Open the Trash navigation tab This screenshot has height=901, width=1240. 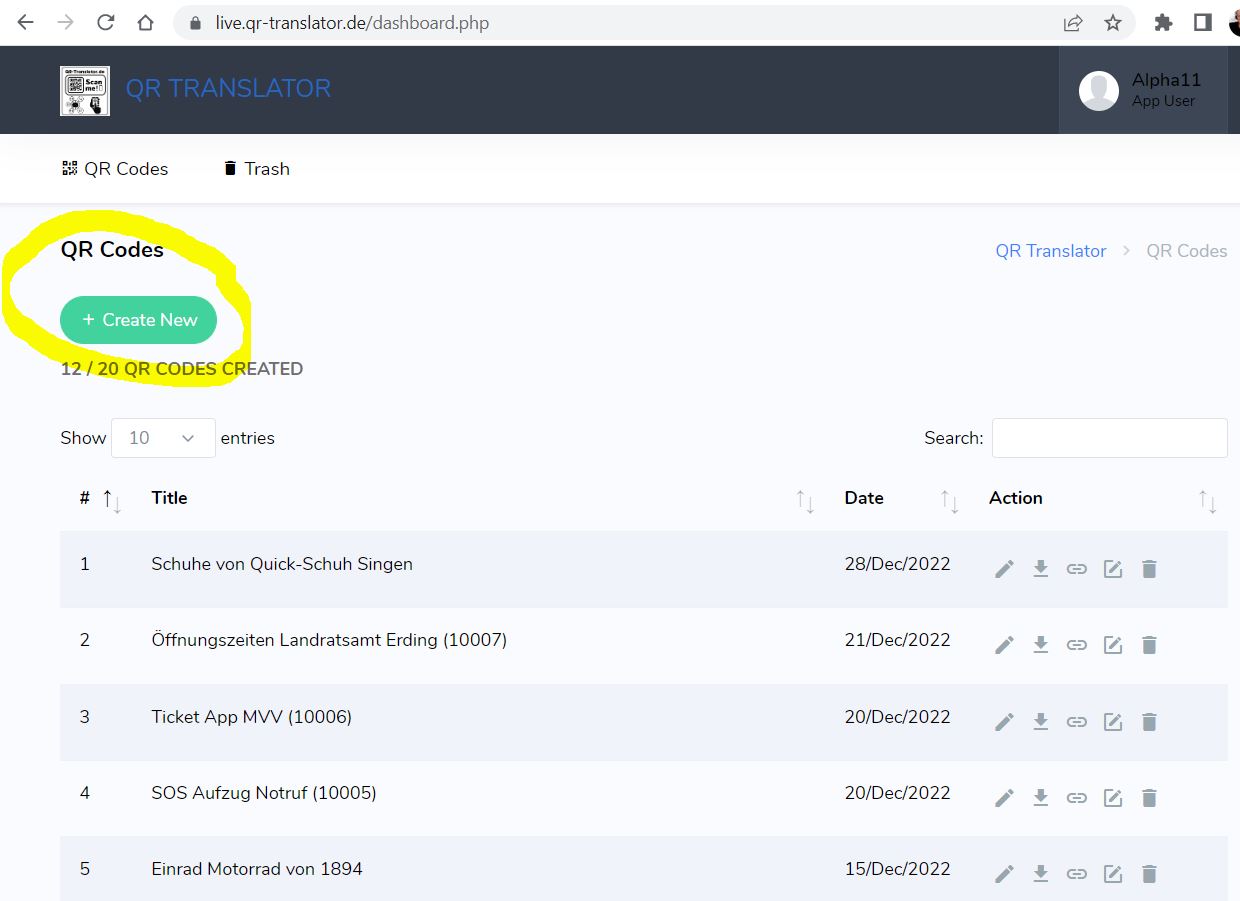[x=256, y=169]
